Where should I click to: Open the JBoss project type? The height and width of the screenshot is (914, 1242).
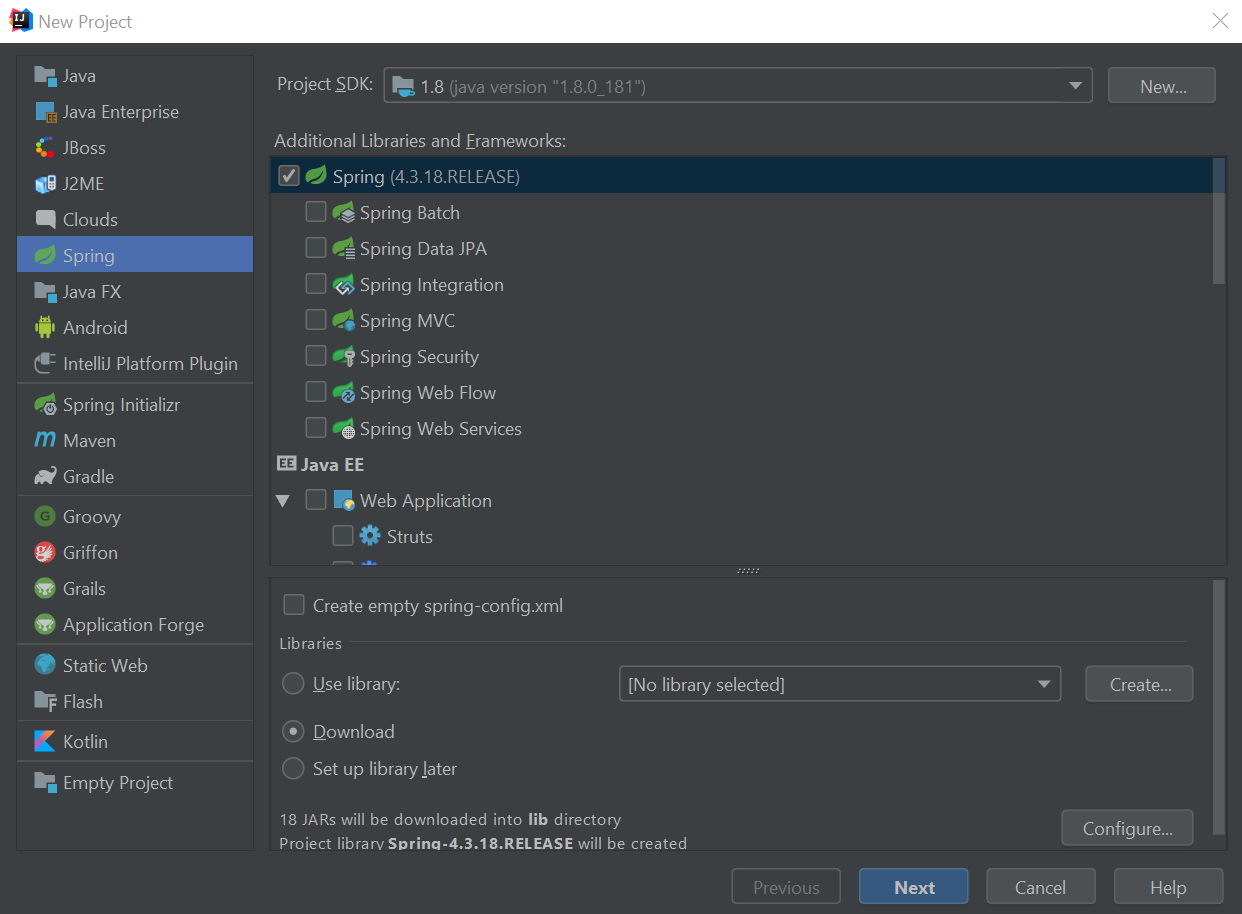78,147
